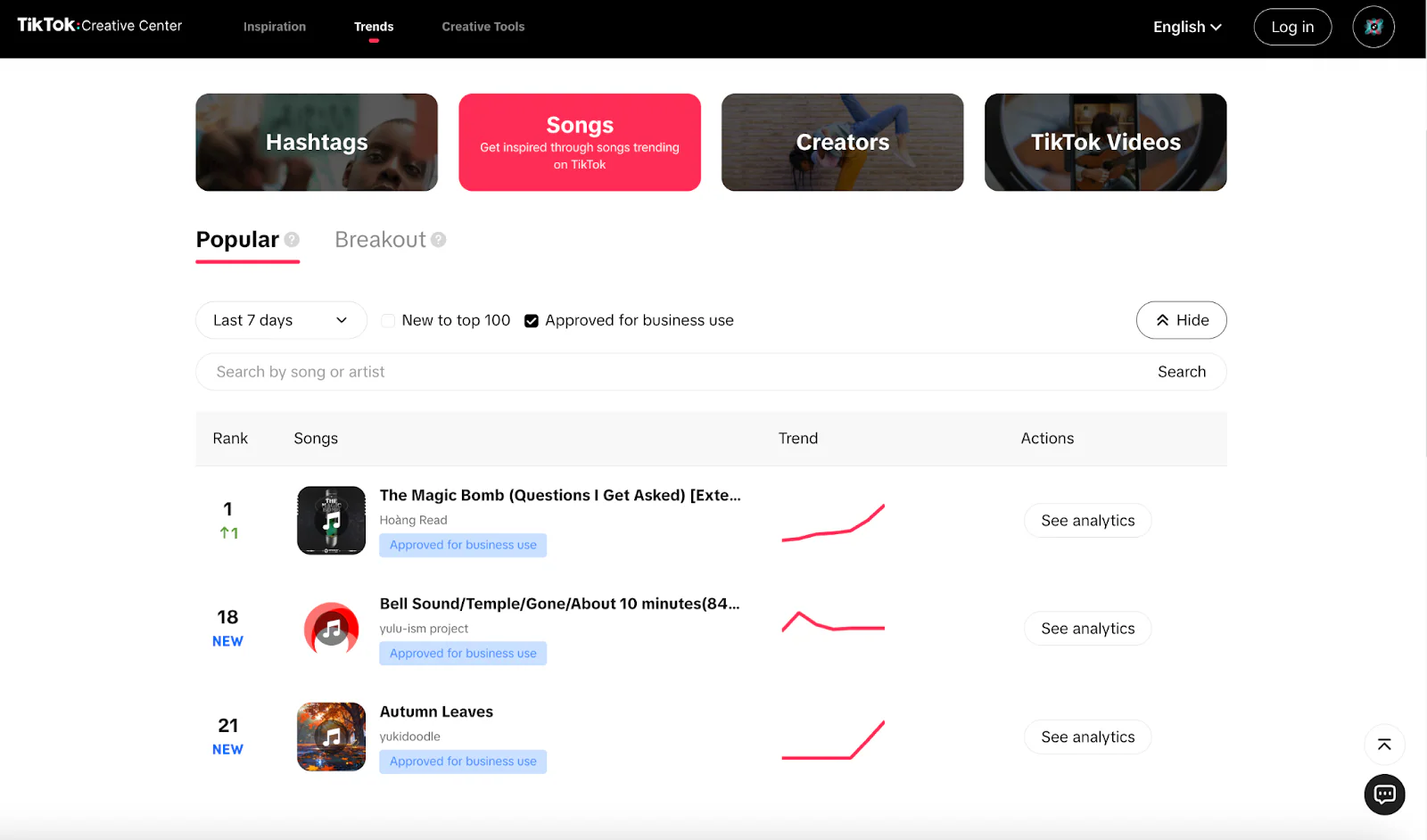
Task: Open the profile avatar icon in header
Action: coord(1373,27)
